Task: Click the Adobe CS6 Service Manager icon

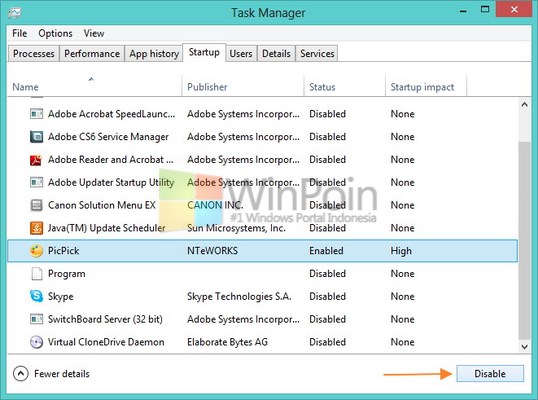Action: (x=36, y=137)
